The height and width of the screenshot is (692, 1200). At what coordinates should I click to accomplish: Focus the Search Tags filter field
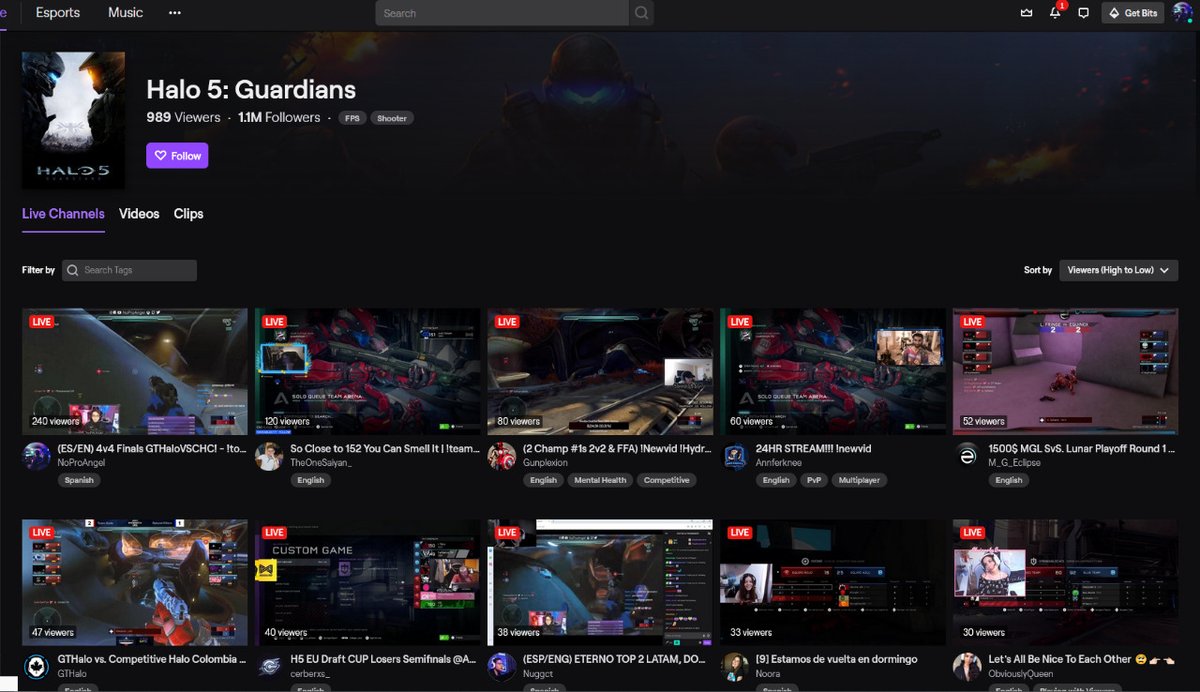129,270
